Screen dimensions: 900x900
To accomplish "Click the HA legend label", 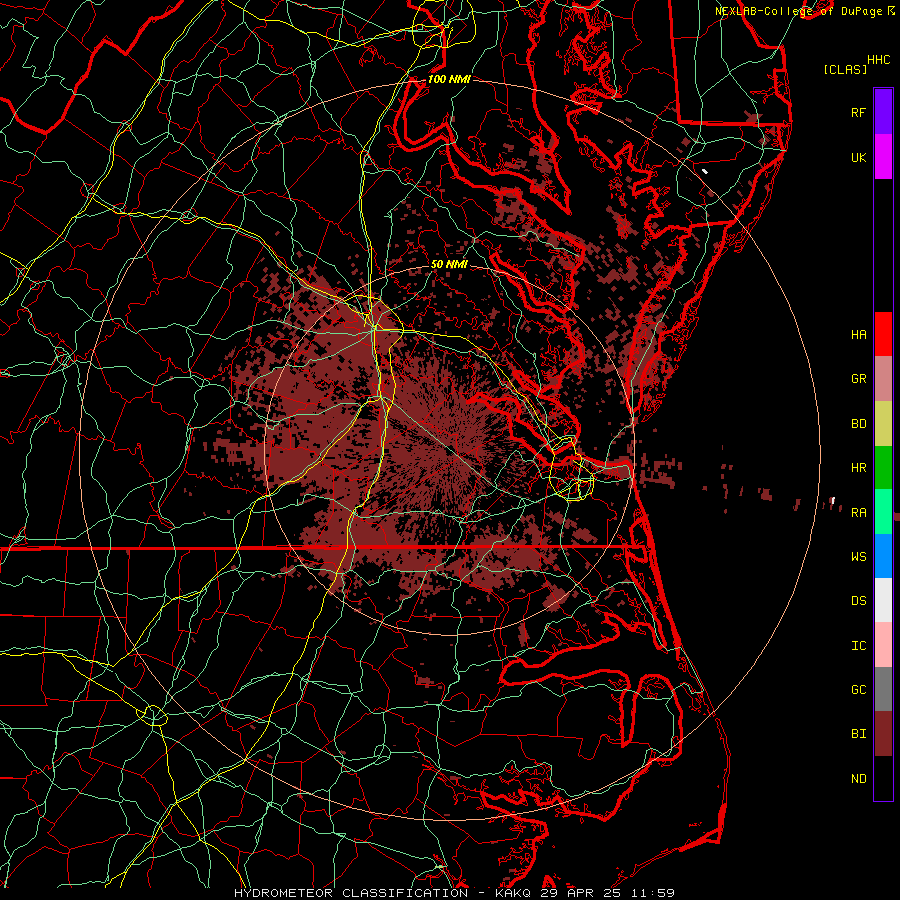I will [858, 335].
